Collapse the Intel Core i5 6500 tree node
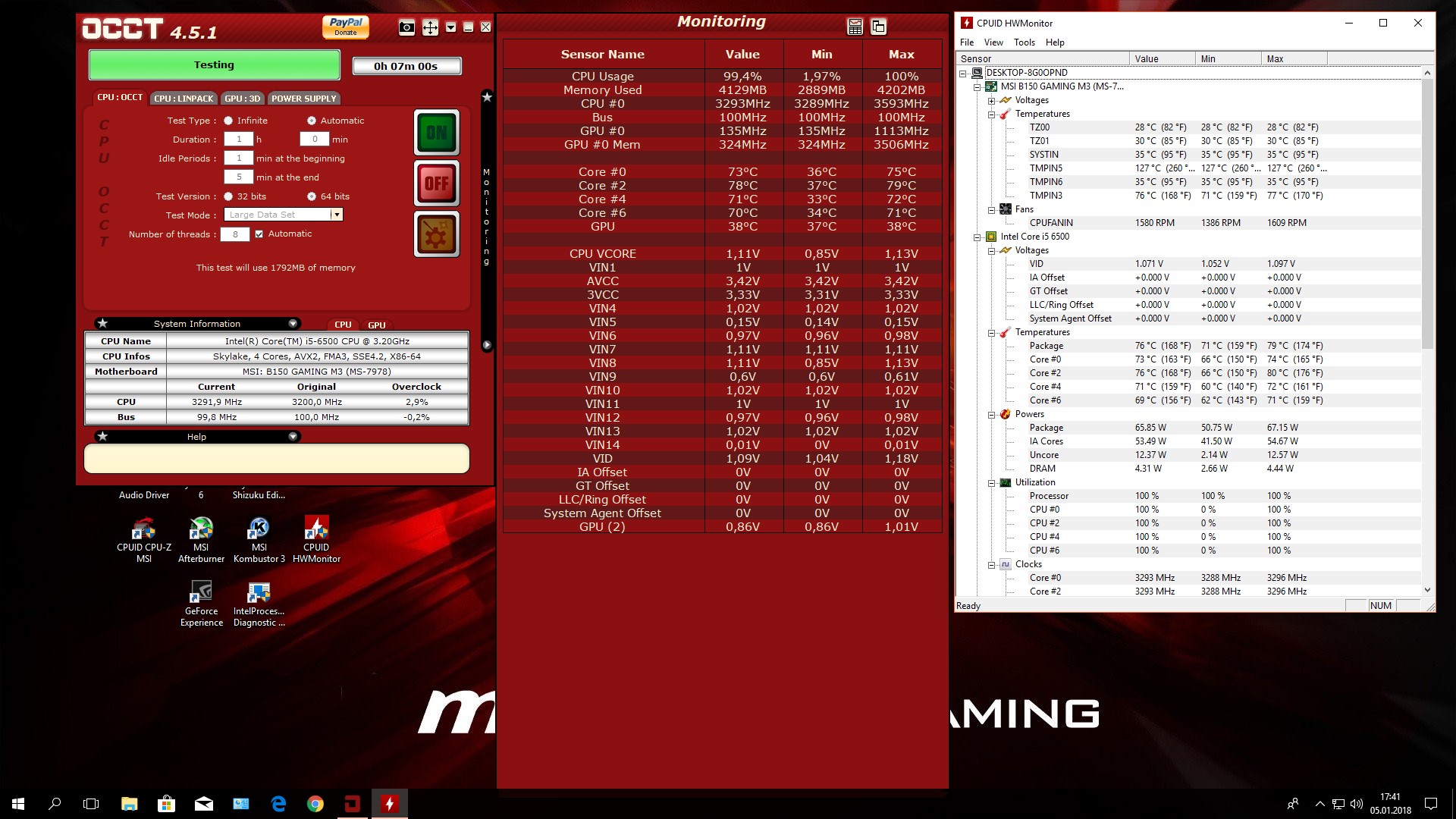 977,237
